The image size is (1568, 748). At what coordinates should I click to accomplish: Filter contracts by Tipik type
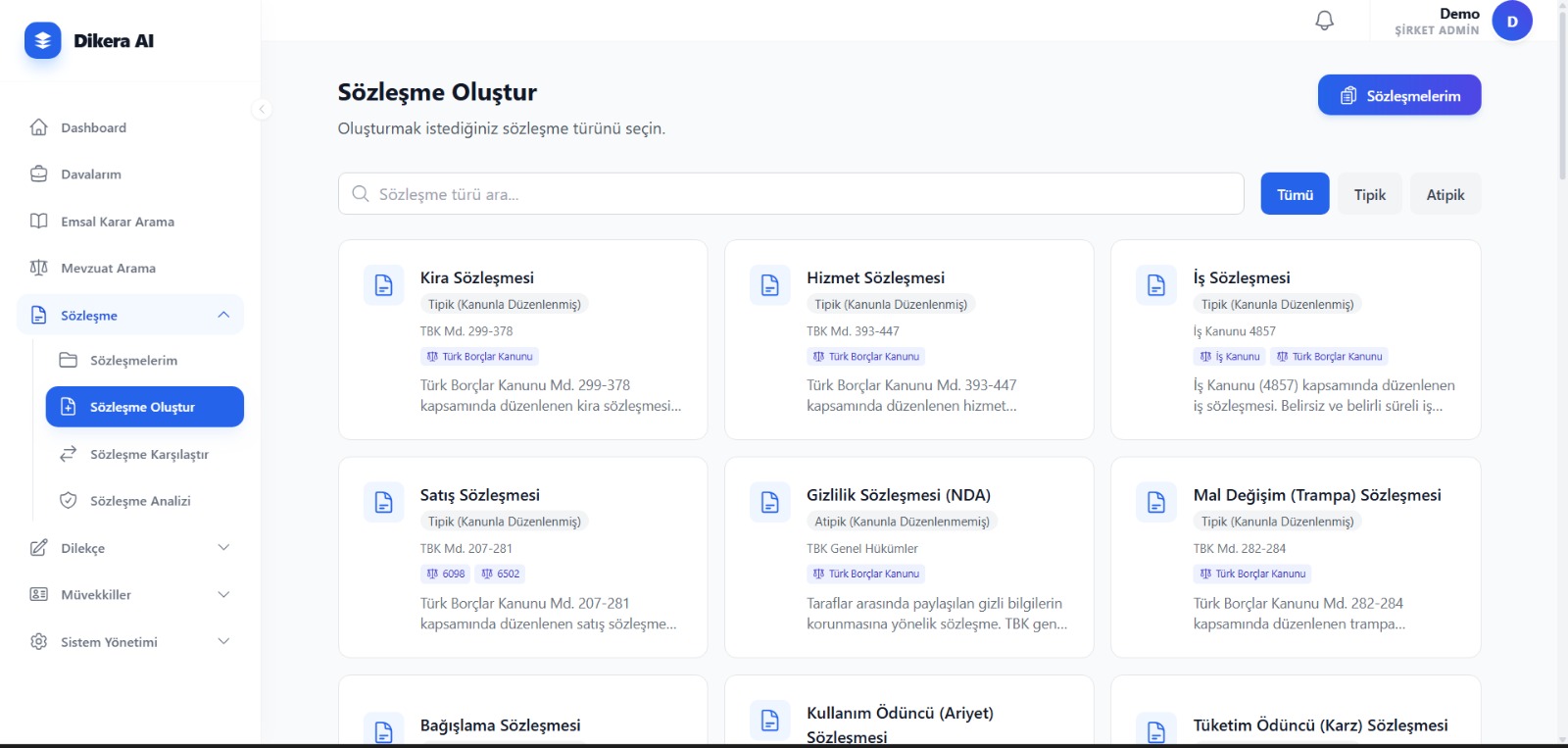coord(1369,194)
